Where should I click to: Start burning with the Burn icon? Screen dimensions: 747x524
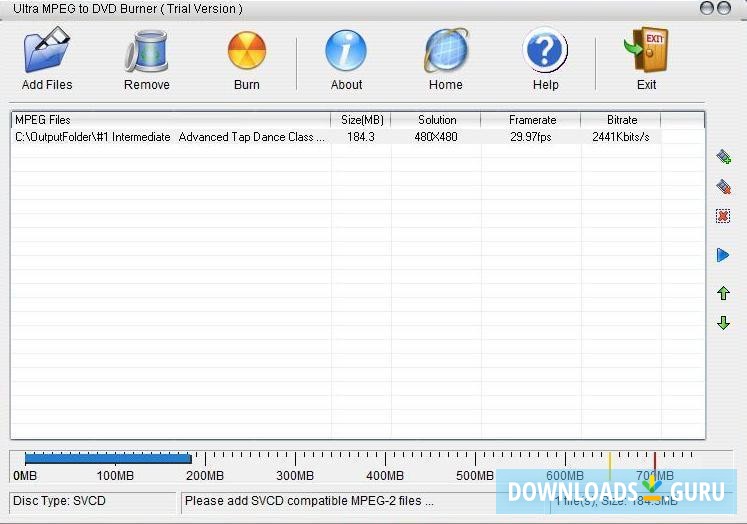pyautogui.click(x=247, y=50)
